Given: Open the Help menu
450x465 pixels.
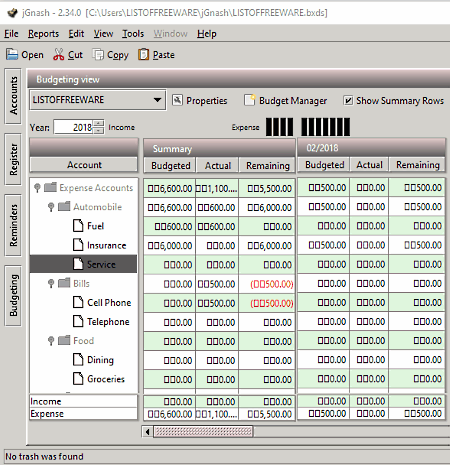Looking at the screenshot, I should 207,34.
